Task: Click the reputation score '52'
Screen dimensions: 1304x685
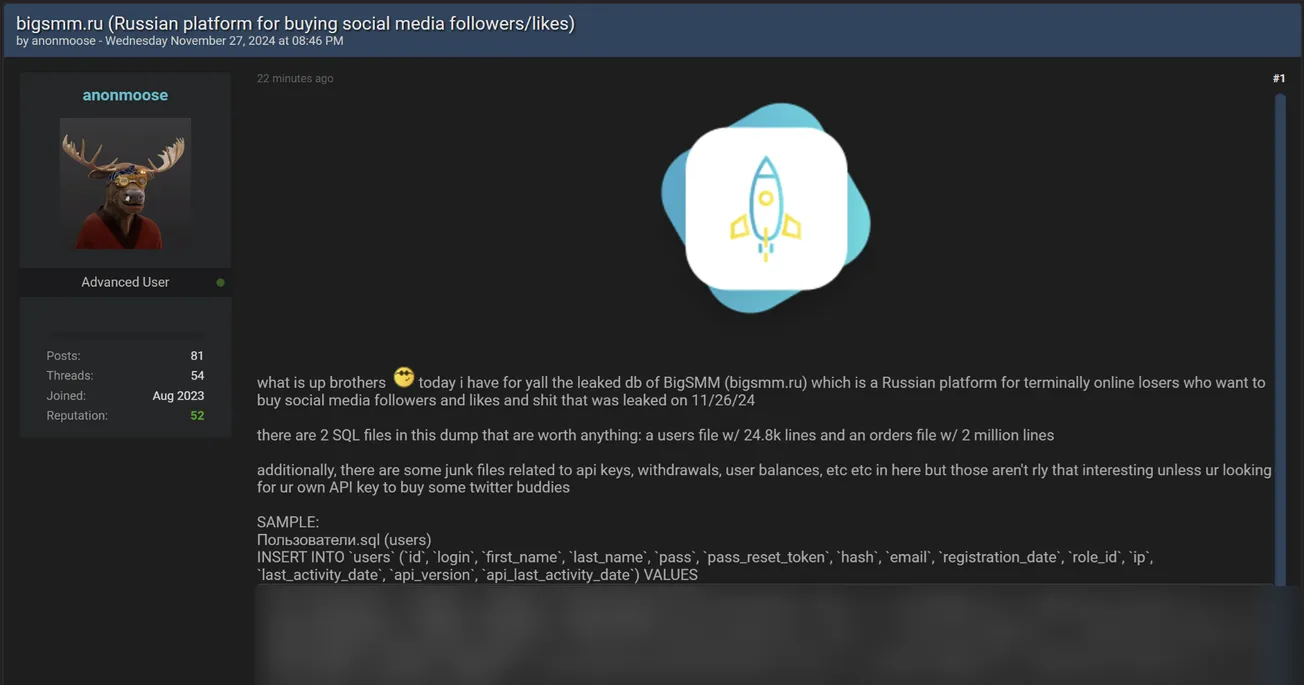Action: click(x=196, y=415)
